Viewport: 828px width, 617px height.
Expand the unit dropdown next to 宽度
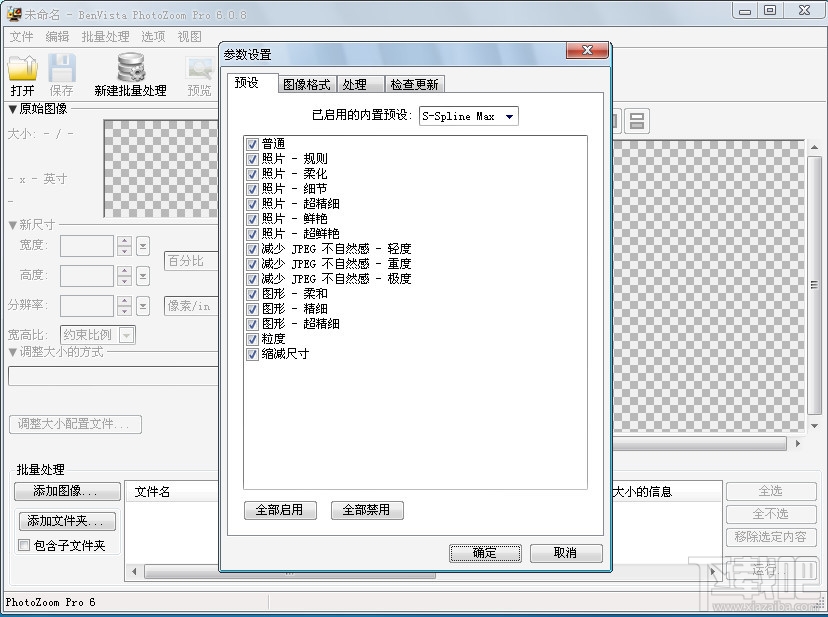click(x=141, y=246)
